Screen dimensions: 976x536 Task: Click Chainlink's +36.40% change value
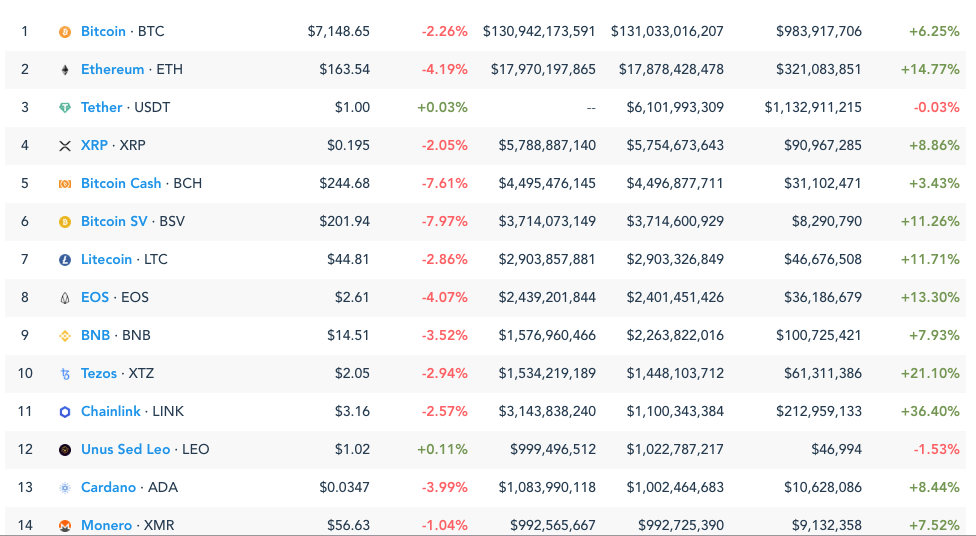[x=934, y=411]
